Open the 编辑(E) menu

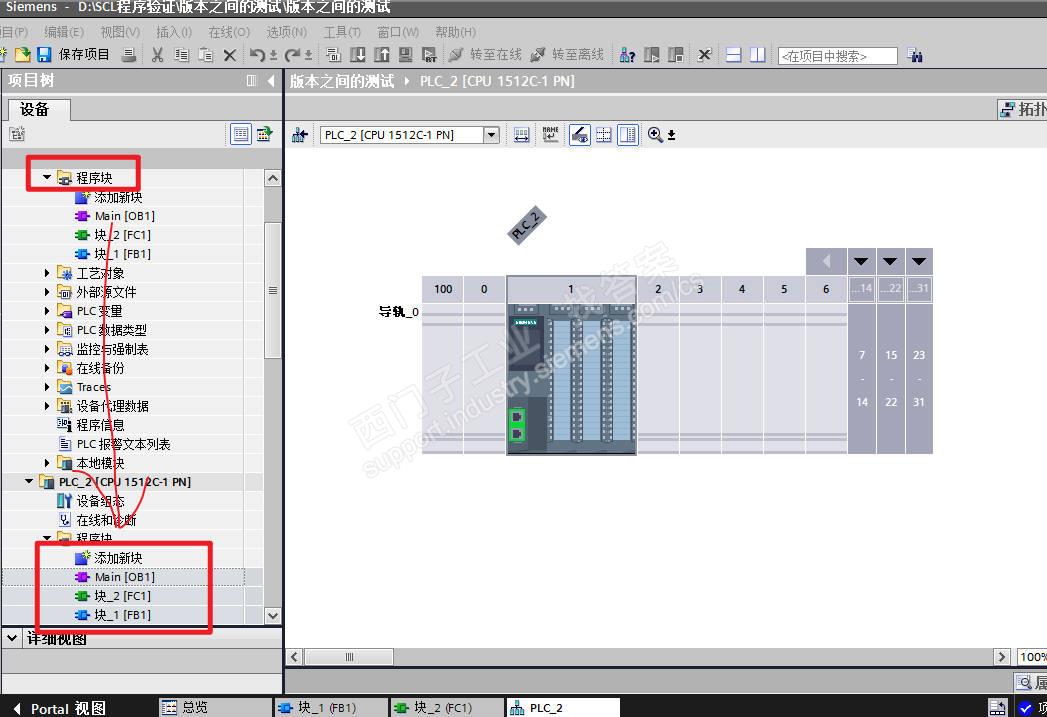pos(64,32)
